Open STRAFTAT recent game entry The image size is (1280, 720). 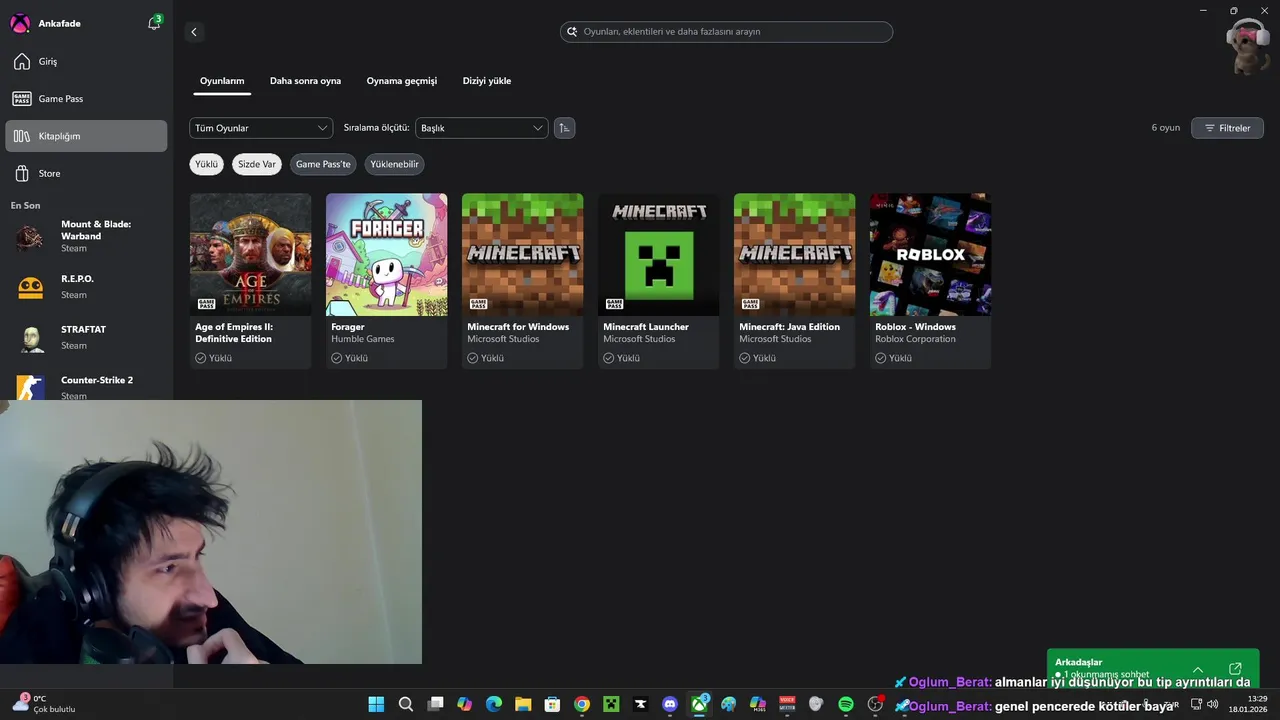86,338
